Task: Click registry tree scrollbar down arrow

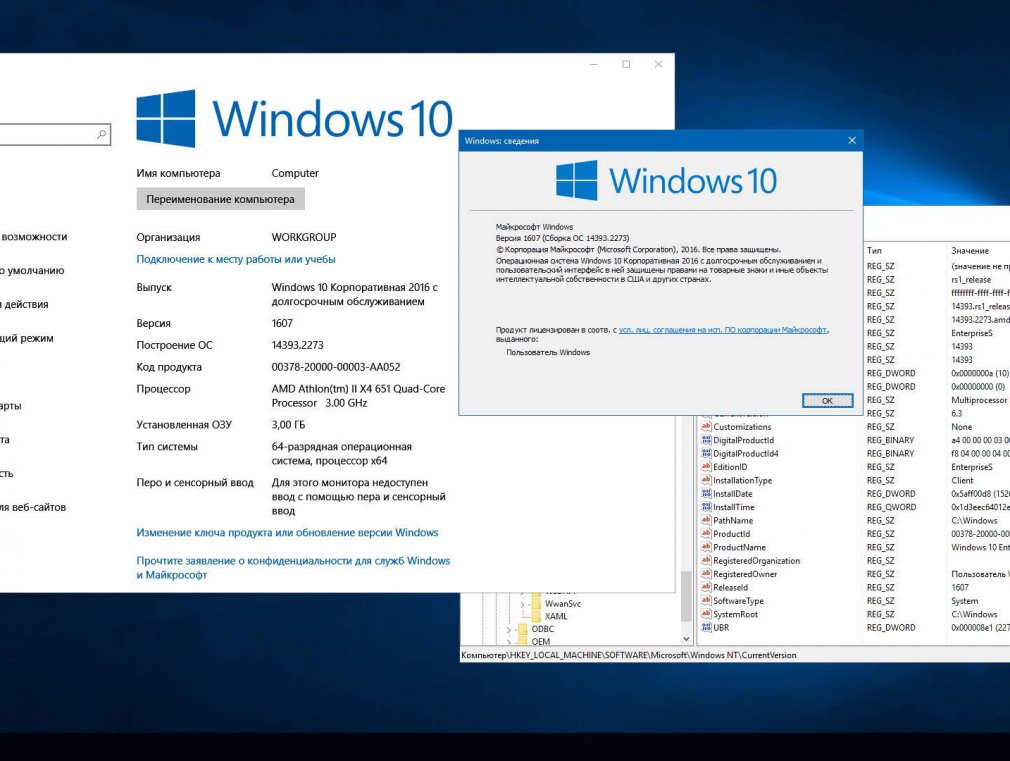Action: tap(686, 639)
